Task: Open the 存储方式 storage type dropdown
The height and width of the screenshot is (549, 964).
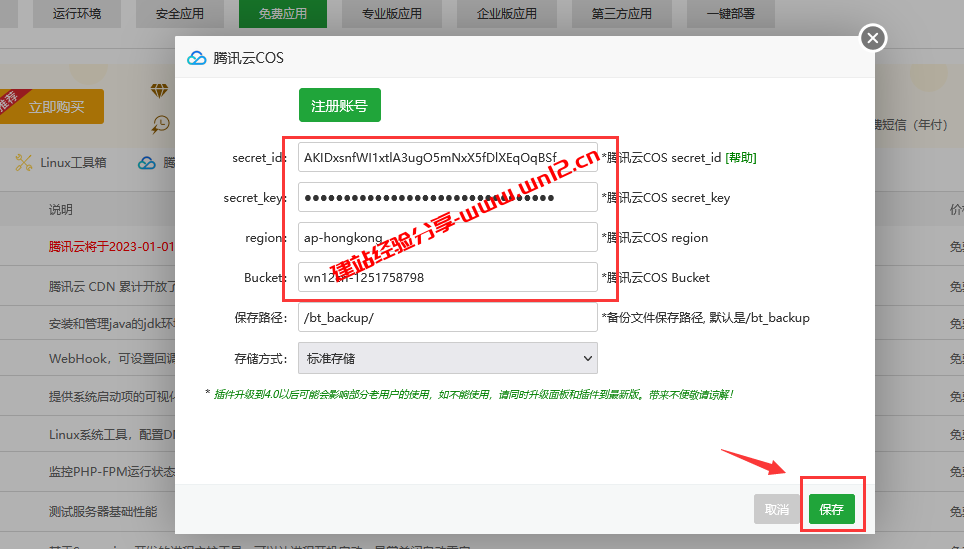Action: tap(448, 358)
